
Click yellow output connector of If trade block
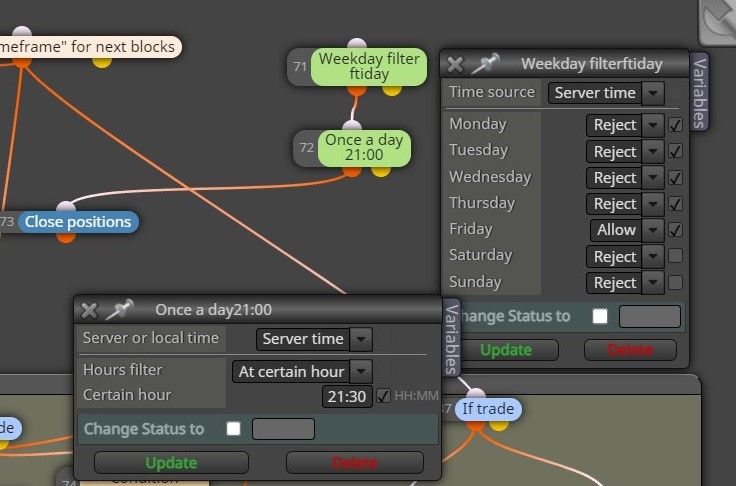point(499,425)
